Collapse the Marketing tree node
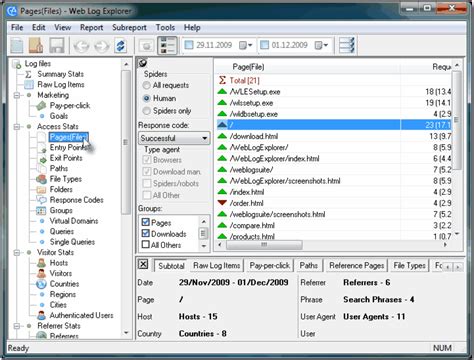Screen dimensions: 474x360 (17, 95)
